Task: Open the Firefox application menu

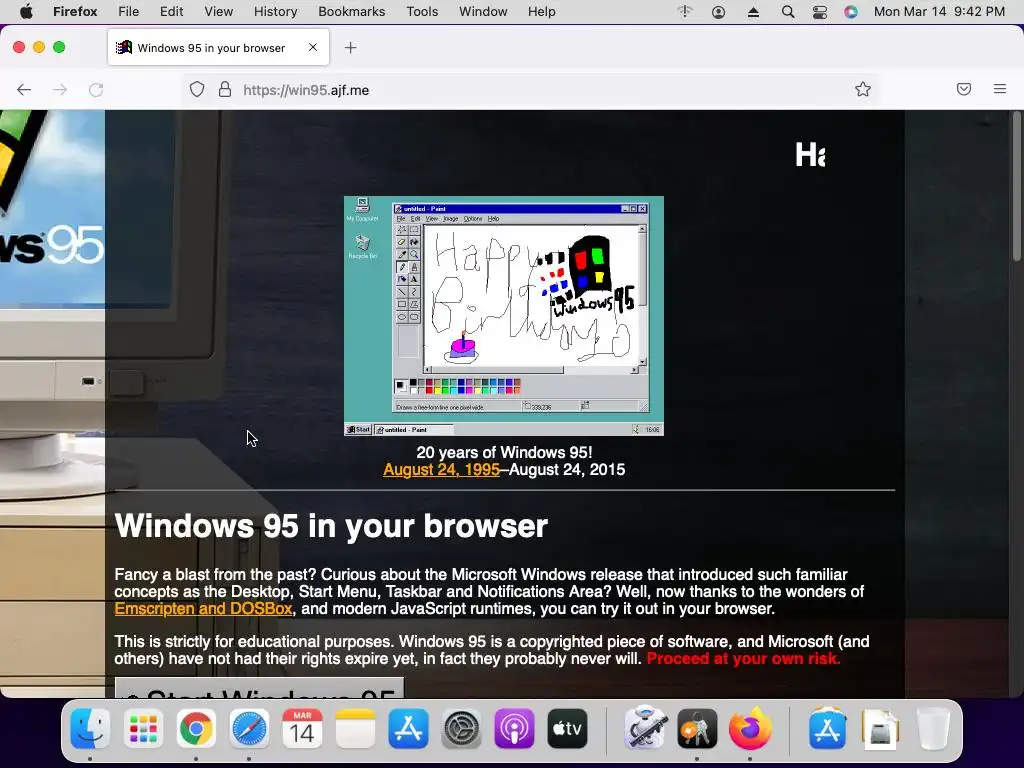Action: (x=75, y=12)
